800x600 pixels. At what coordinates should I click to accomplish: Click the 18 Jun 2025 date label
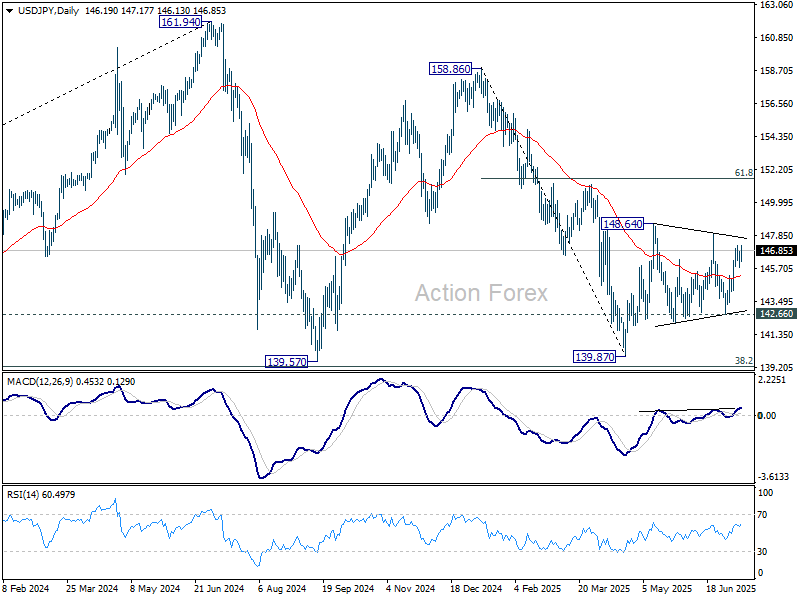(x=731, y=588)
